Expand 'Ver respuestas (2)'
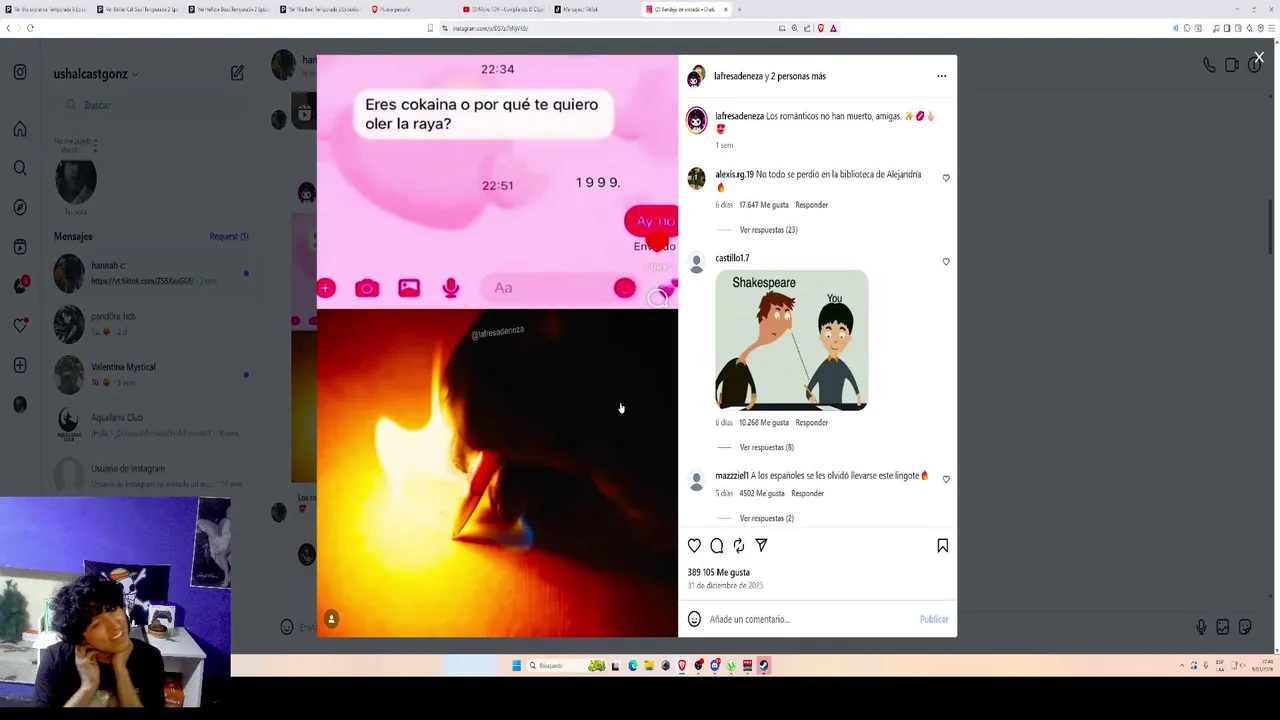 point(767,518)
